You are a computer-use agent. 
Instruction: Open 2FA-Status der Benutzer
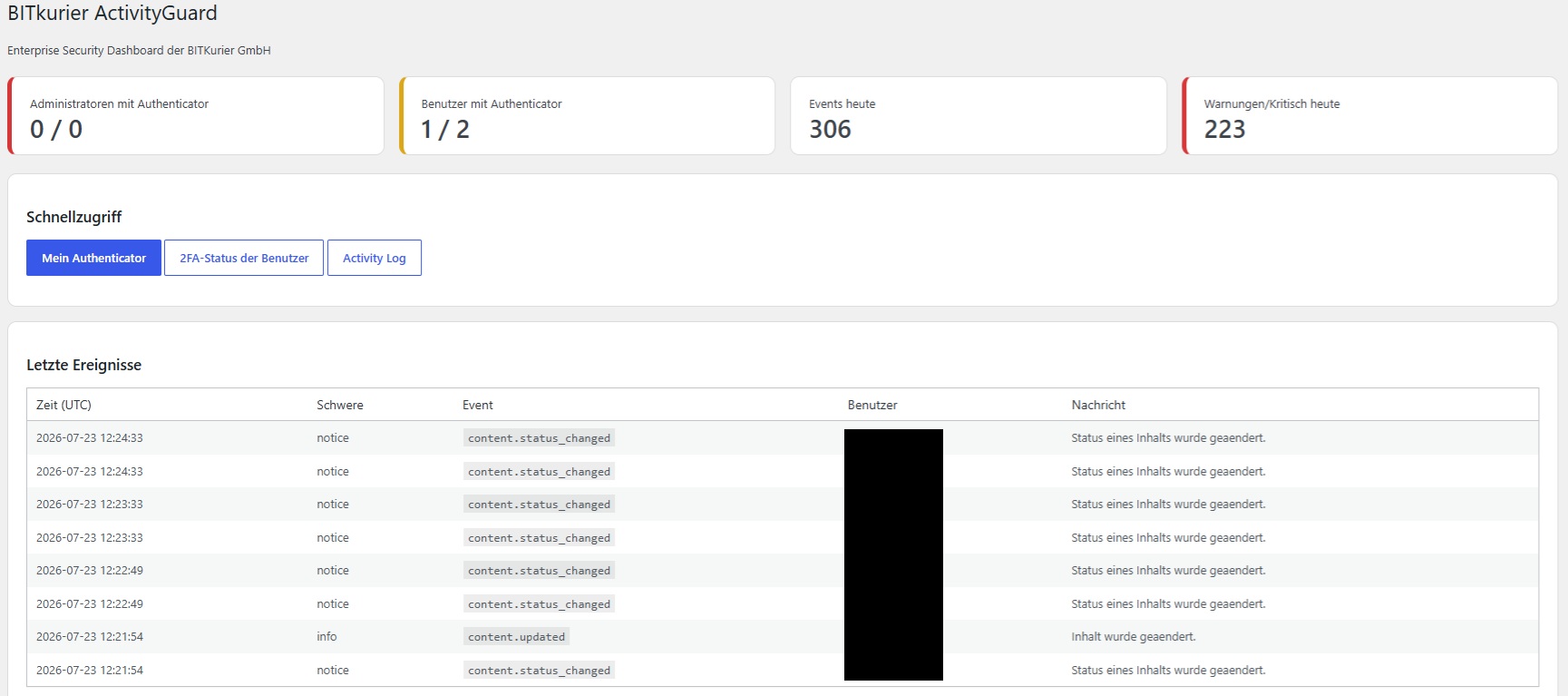click(x=244, y=258)
